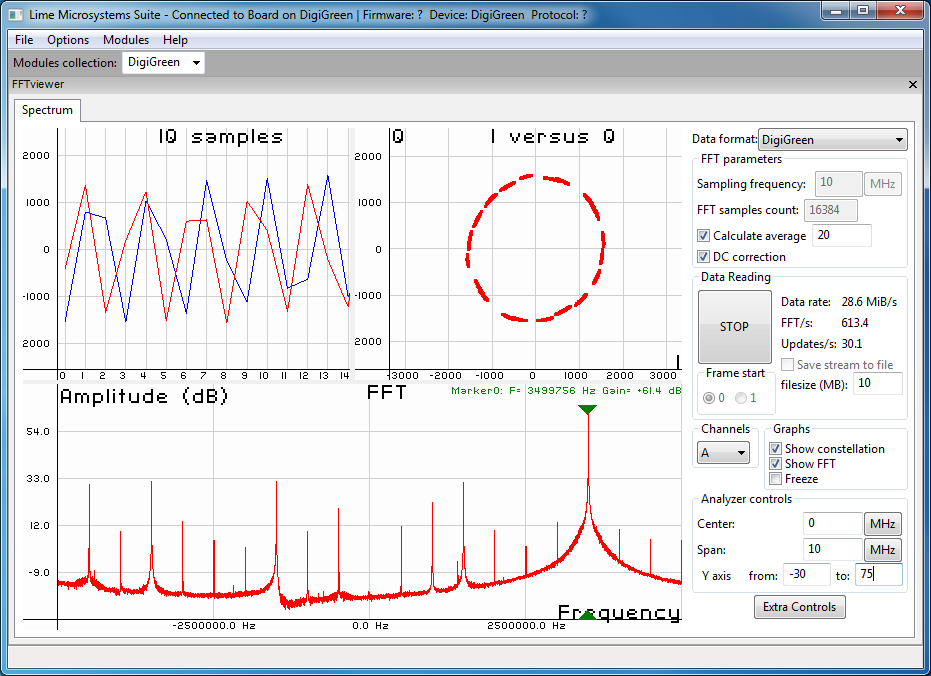This screenshot has height=676, width=931.
Task: Click the Data rate value 28.6 MiB/s
Action: click(x=869, y=301)
